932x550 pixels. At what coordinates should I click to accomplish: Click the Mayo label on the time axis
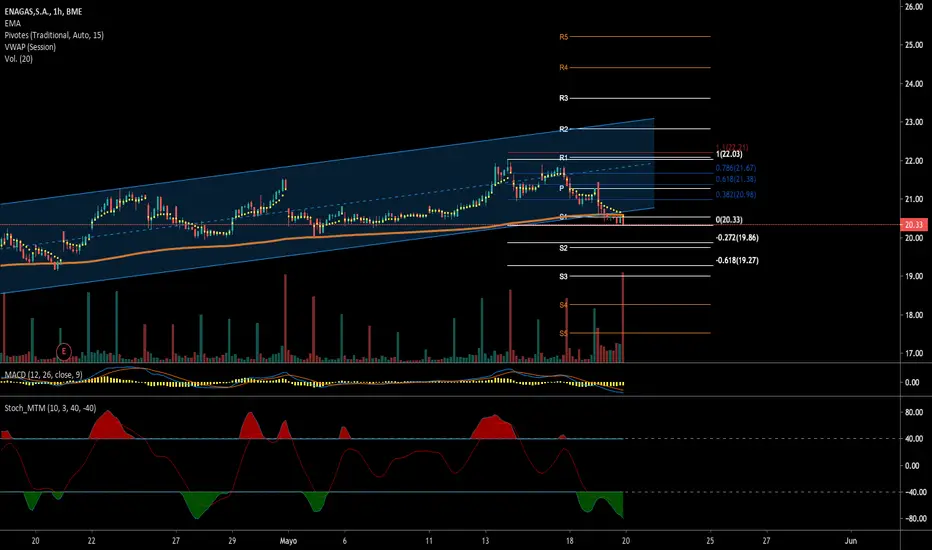[x=288, y=541]
